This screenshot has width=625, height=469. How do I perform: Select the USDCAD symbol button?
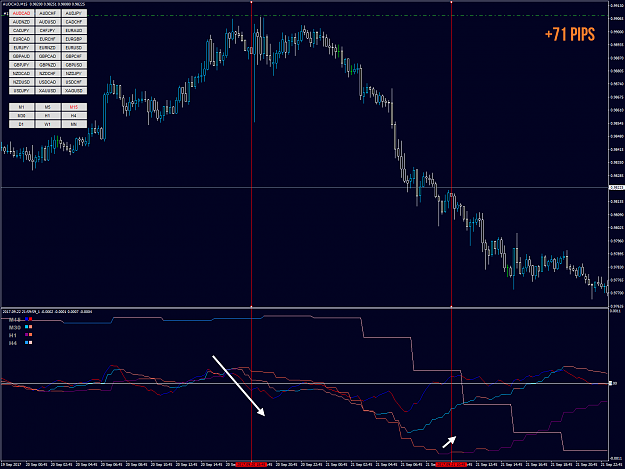(x=47, y=82)
